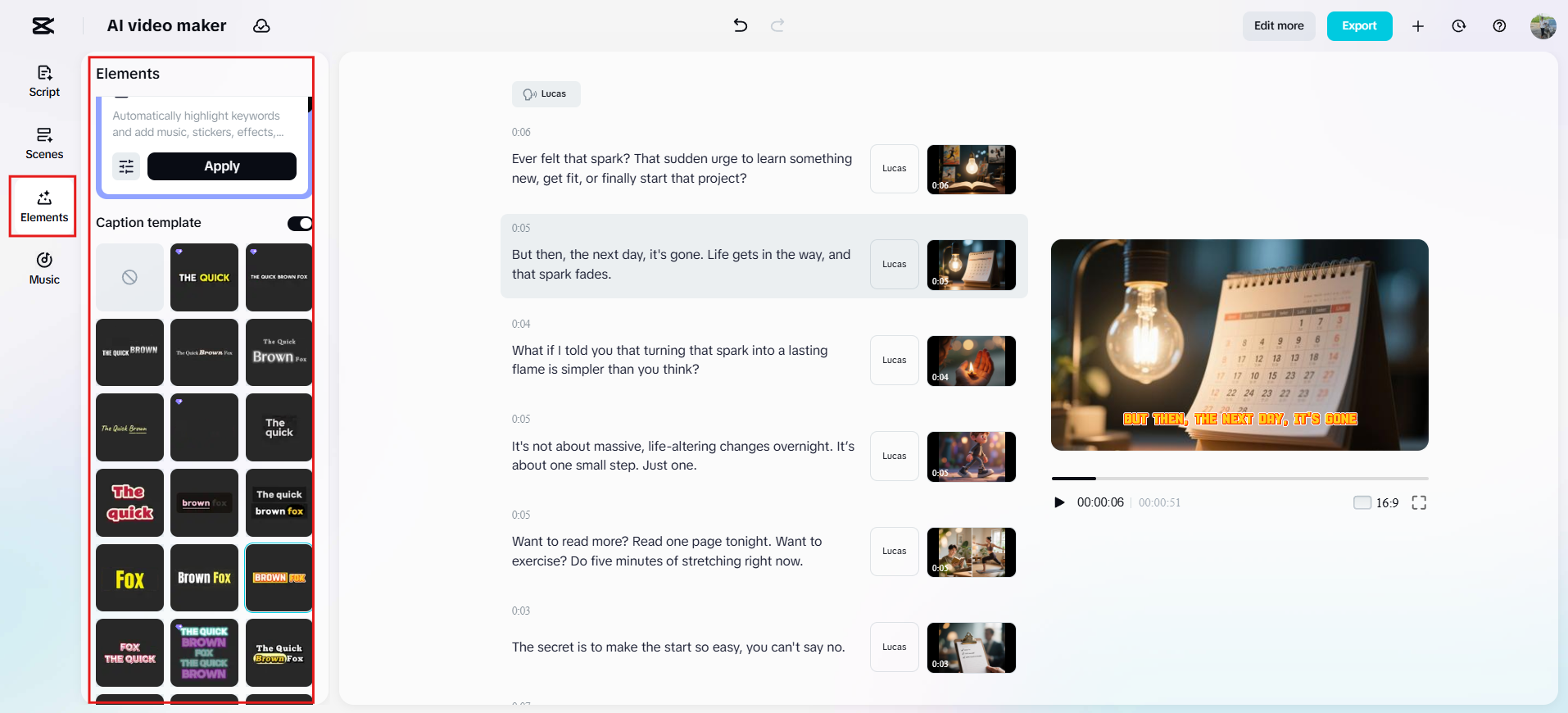The width and height of the screenshot is (1568, 713).
Task: Click the 00:00:06 current time readout
Action: (x=1100, y=502)
